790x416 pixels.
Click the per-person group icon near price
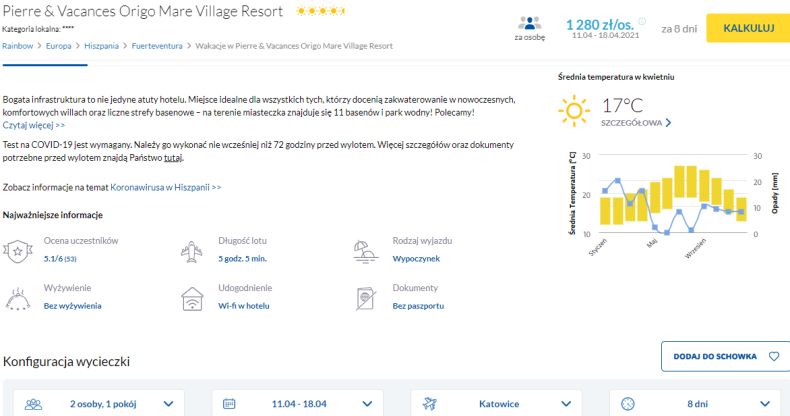530,23
